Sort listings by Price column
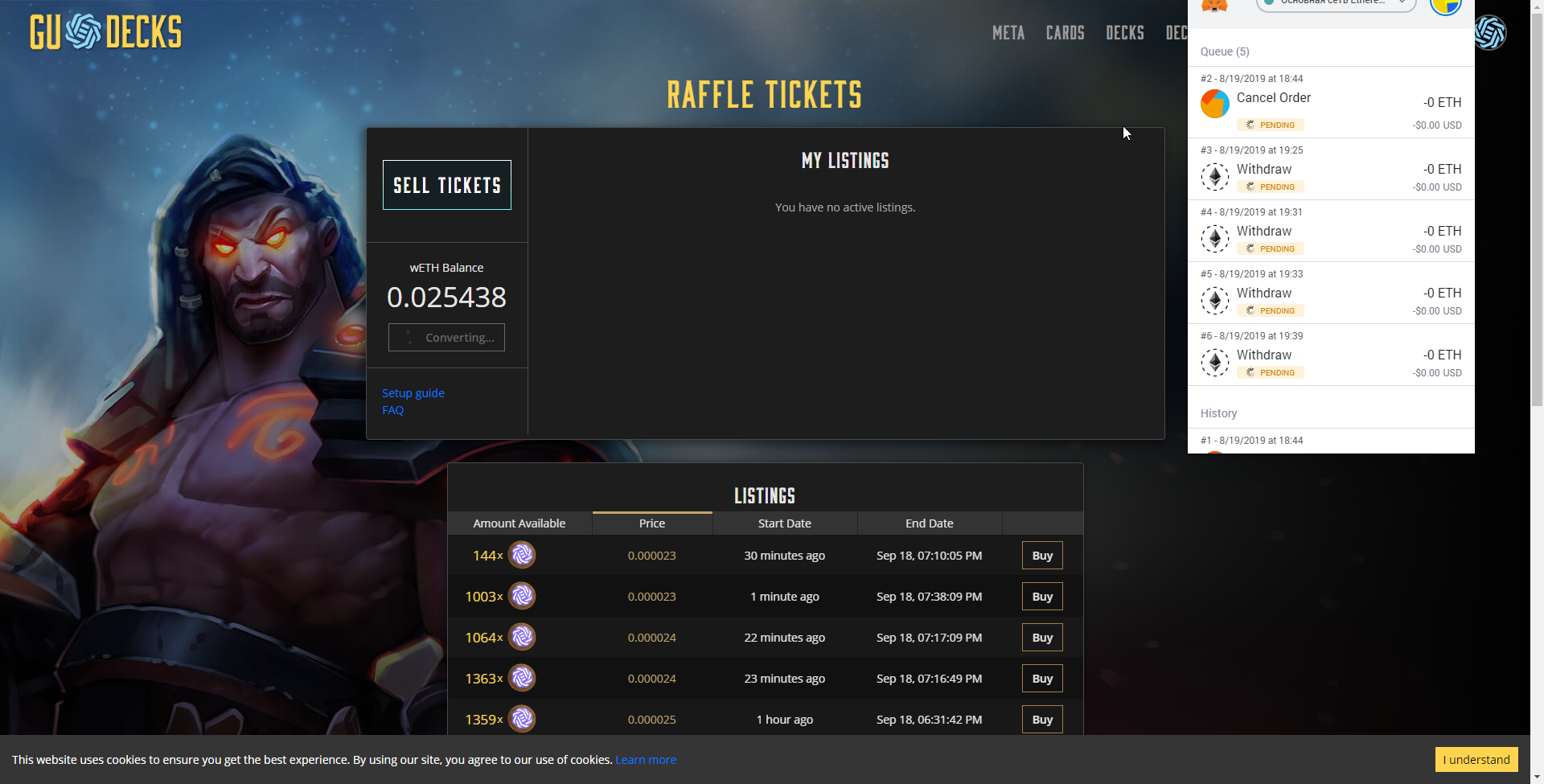1544x784 pixels. [x=652, y=523]
